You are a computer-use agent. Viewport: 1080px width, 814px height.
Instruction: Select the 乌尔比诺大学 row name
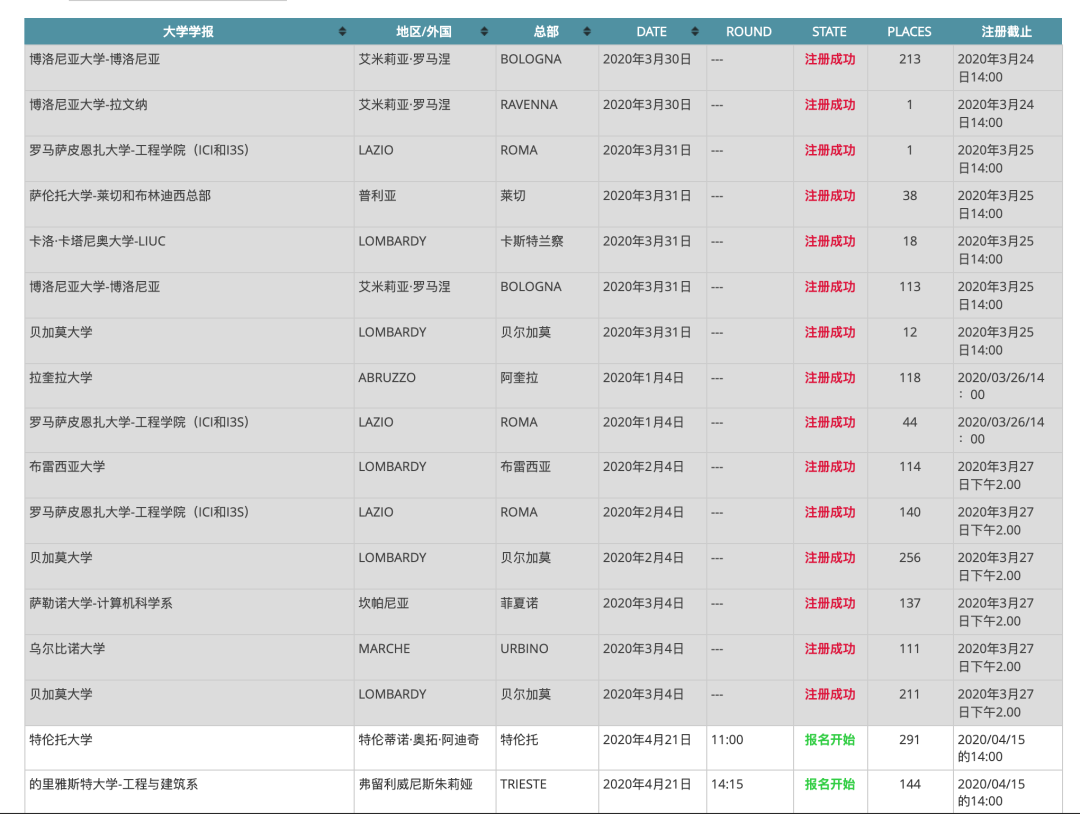[68, 649]
